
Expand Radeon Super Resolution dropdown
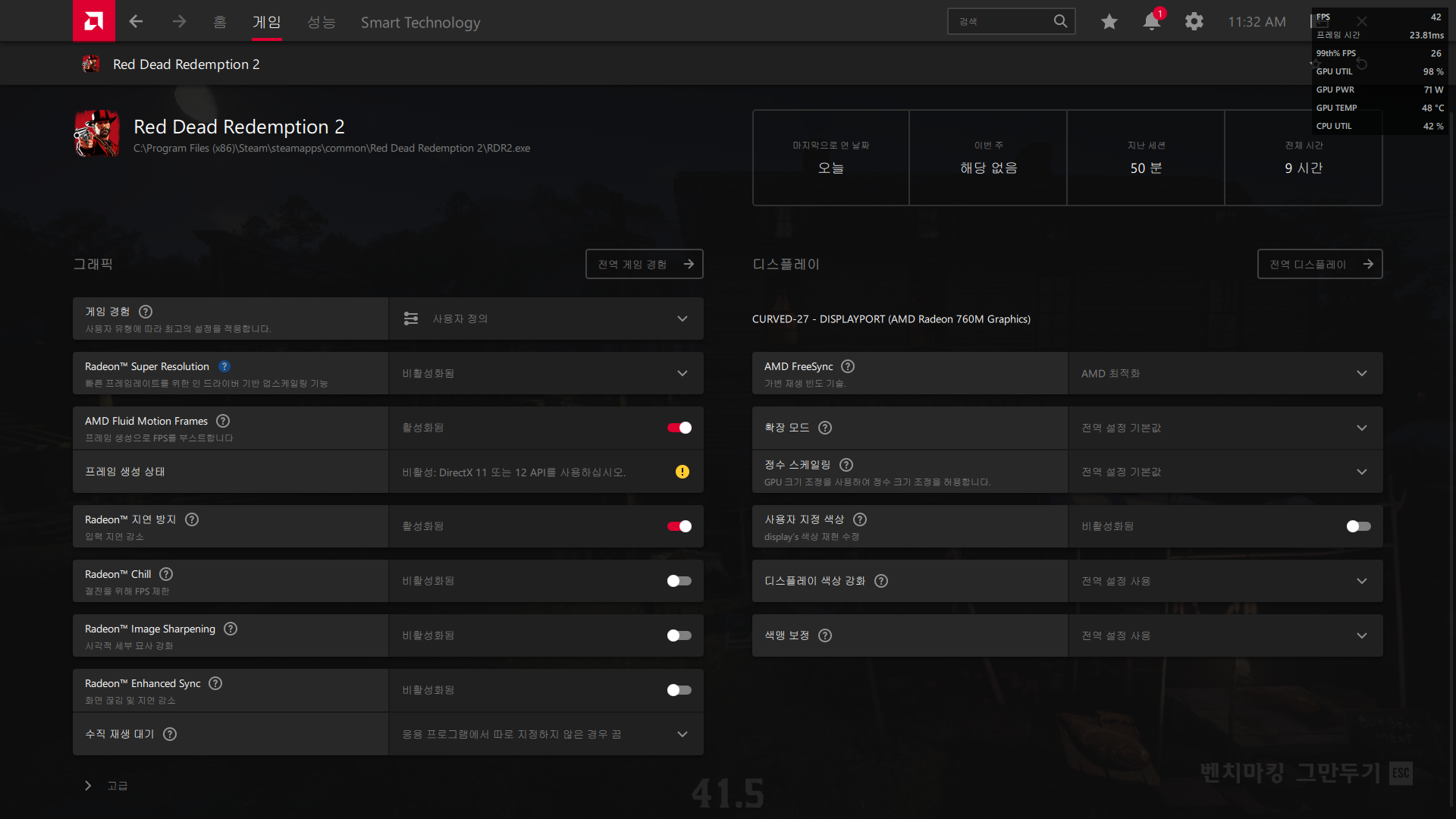[x=682, y=373]
